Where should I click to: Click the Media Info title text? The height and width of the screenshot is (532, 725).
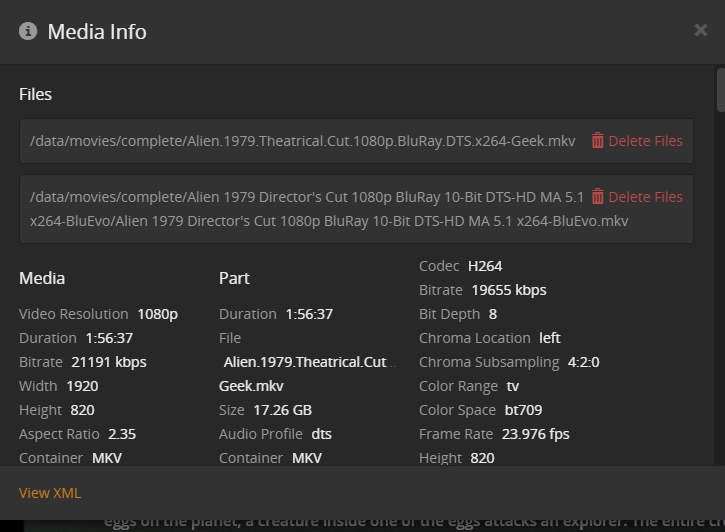pos(97,32)
